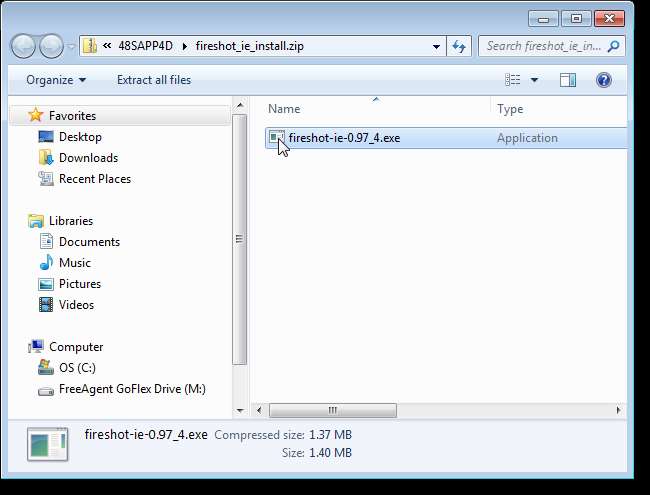Select the 48SAPP4D breadcrumb segment
Image resolution: width=650 pixels, height=495 pixels.
146,46
